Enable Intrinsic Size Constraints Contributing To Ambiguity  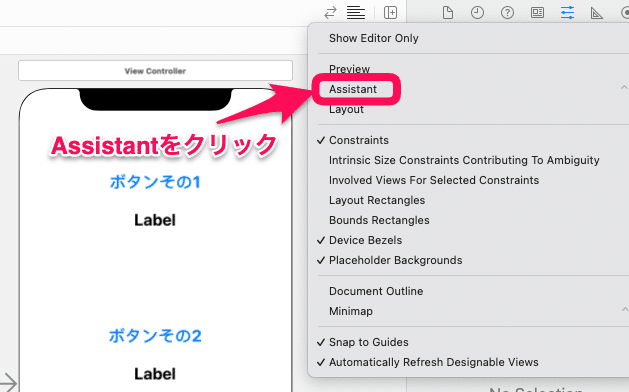tap(464, 160)
